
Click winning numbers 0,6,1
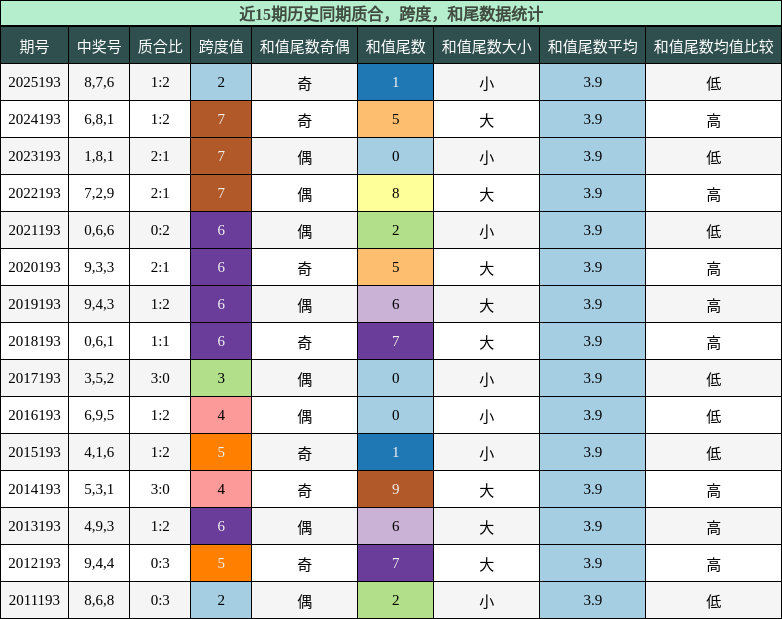click(99, 341)
